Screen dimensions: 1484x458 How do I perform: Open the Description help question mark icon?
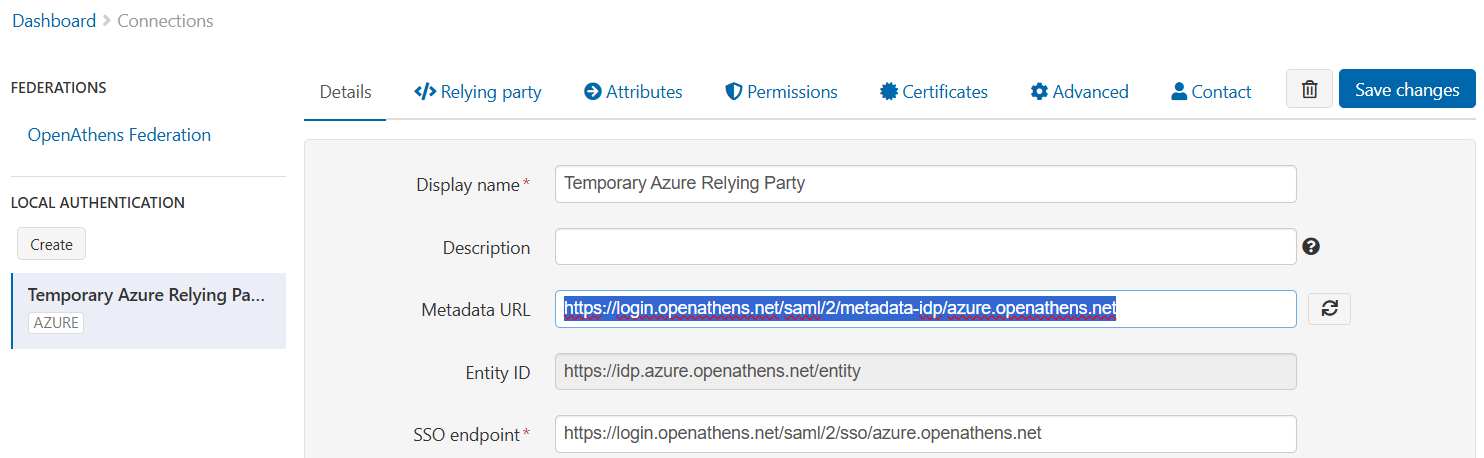(1311, 246)
